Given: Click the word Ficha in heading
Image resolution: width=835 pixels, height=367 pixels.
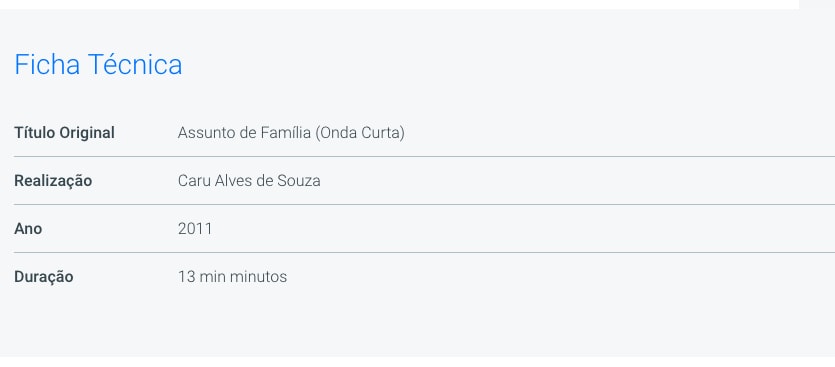Looking at the screenshot, I should click(47, 64).
